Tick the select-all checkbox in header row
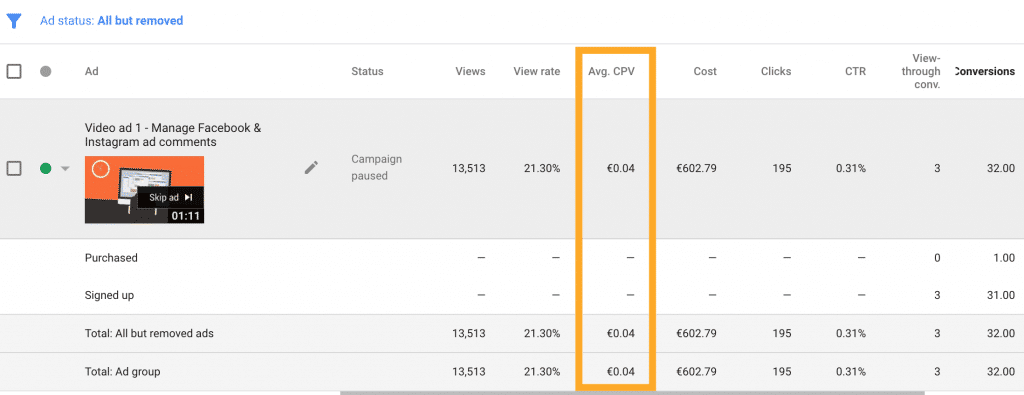The width and height of the screenshot is (1024, 395). click(14, 71)
